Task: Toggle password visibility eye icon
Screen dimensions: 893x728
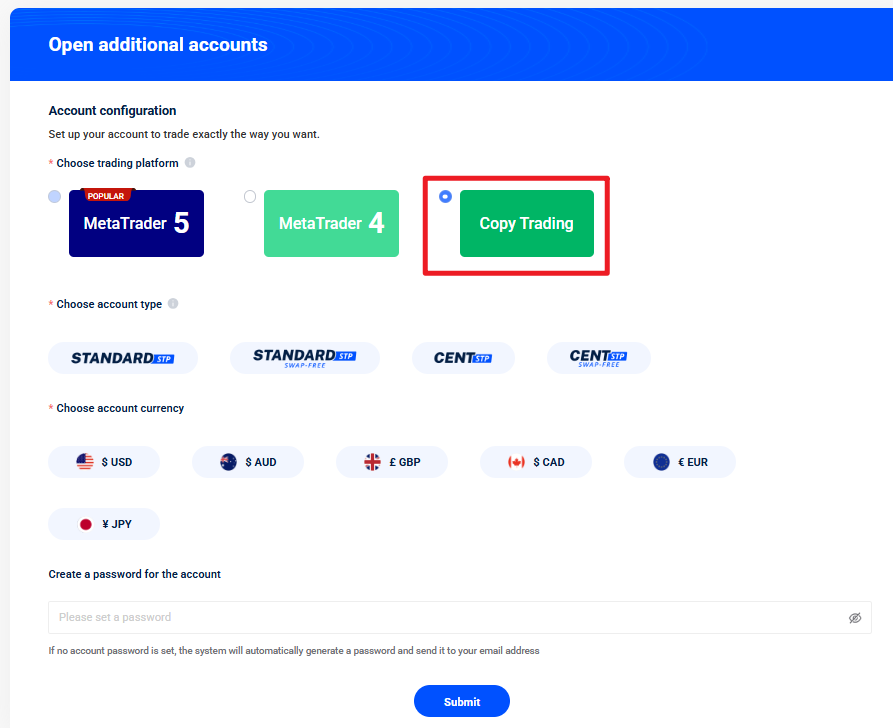Action: coord(855,618)
